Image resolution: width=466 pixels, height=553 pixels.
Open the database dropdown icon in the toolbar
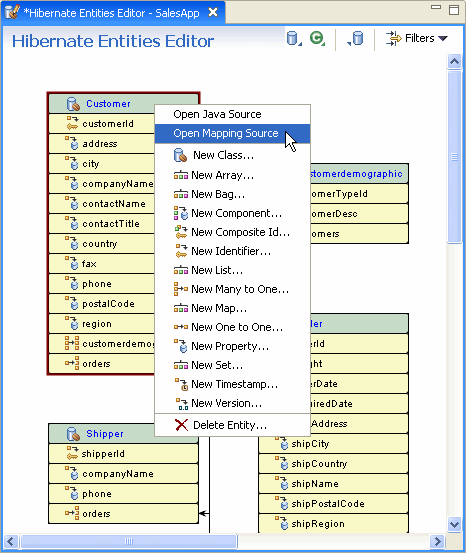coord(294,38)
